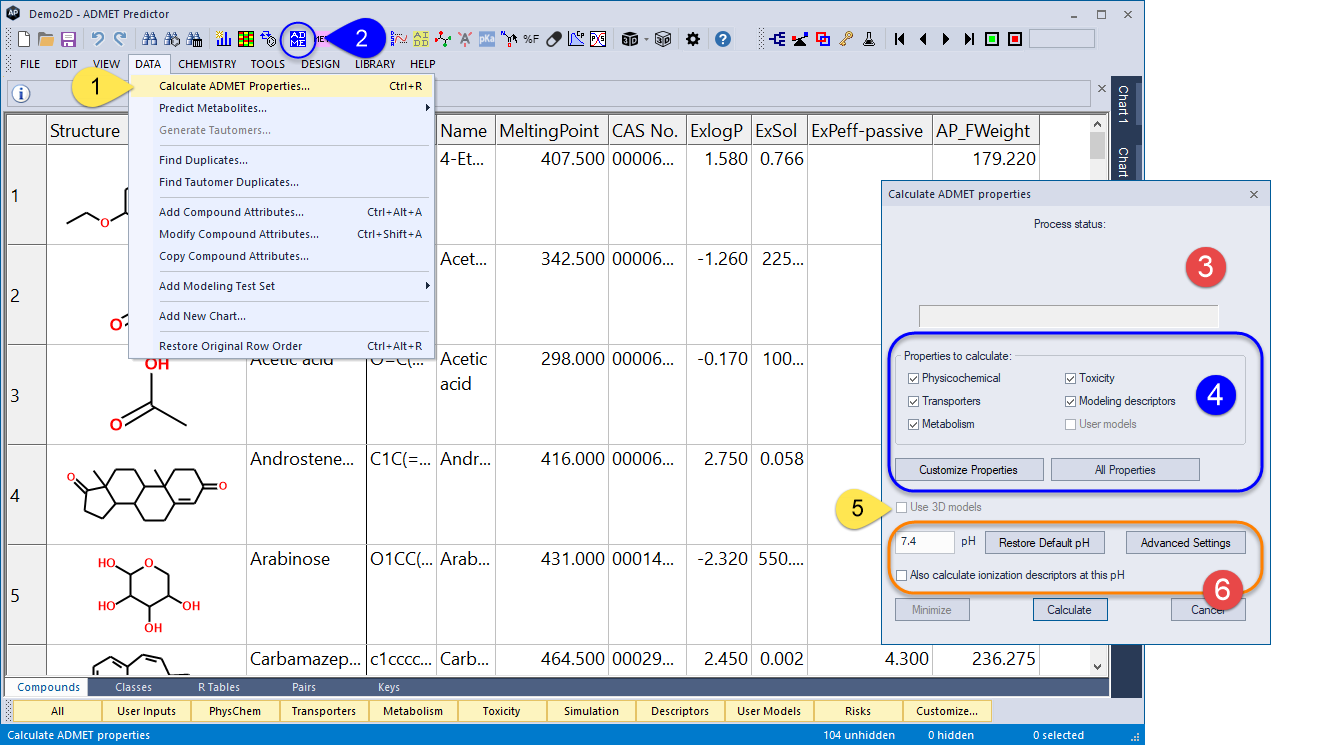This screenshot has height=745, width=1320.
Task: Click the AIDD toolbar icon
Action: pyautogui.click(x=421, y=39)
